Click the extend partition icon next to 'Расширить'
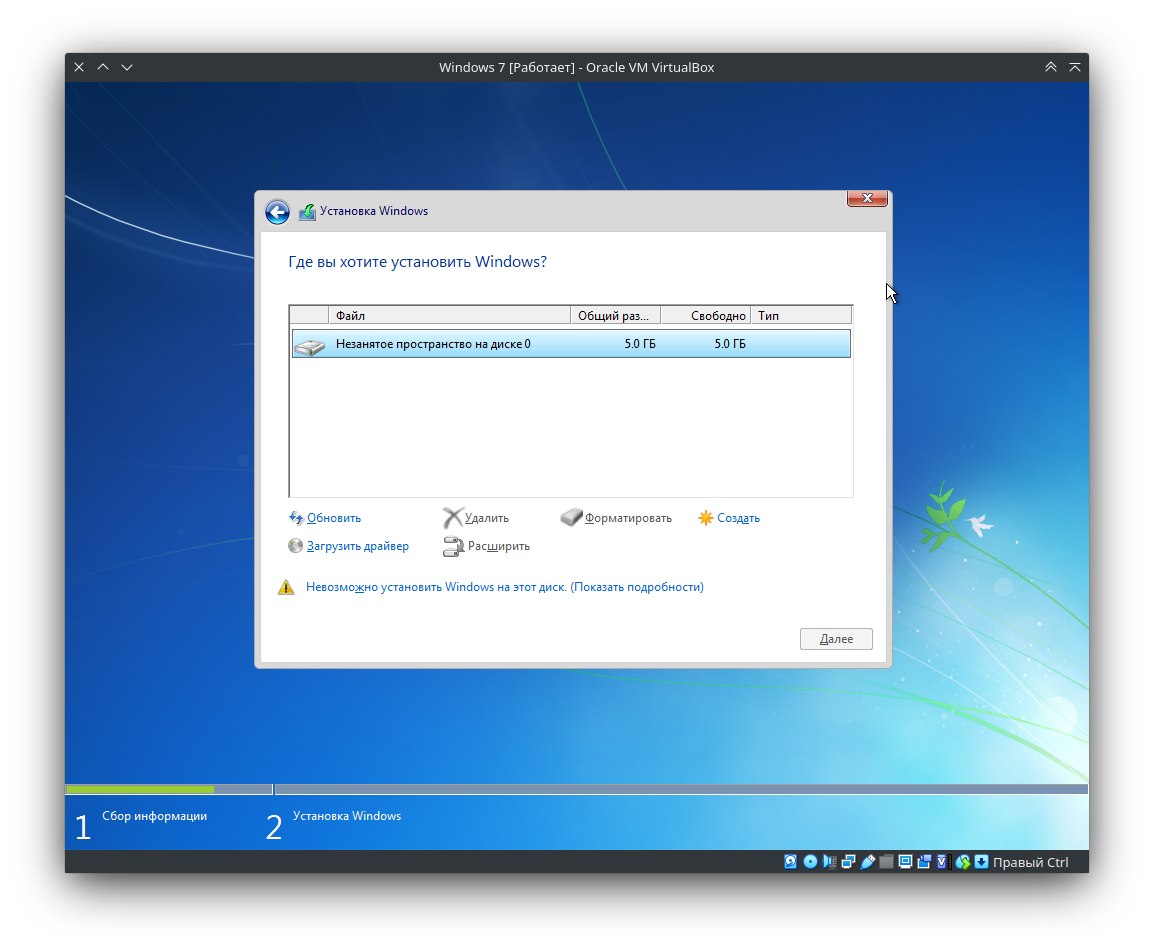1154x950 pixels. [453, 546]
